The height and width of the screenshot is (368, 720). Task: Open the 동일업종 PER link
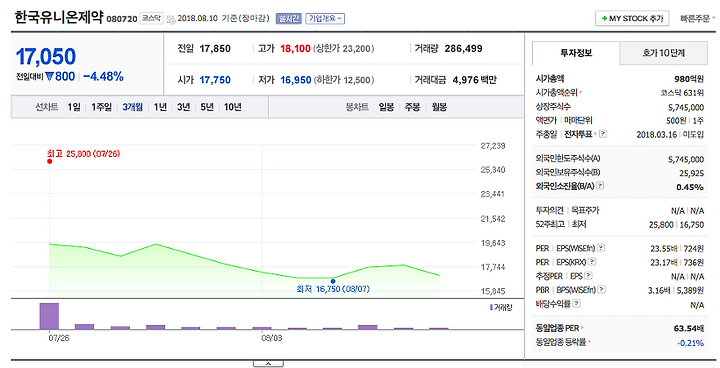pos(559,328)
